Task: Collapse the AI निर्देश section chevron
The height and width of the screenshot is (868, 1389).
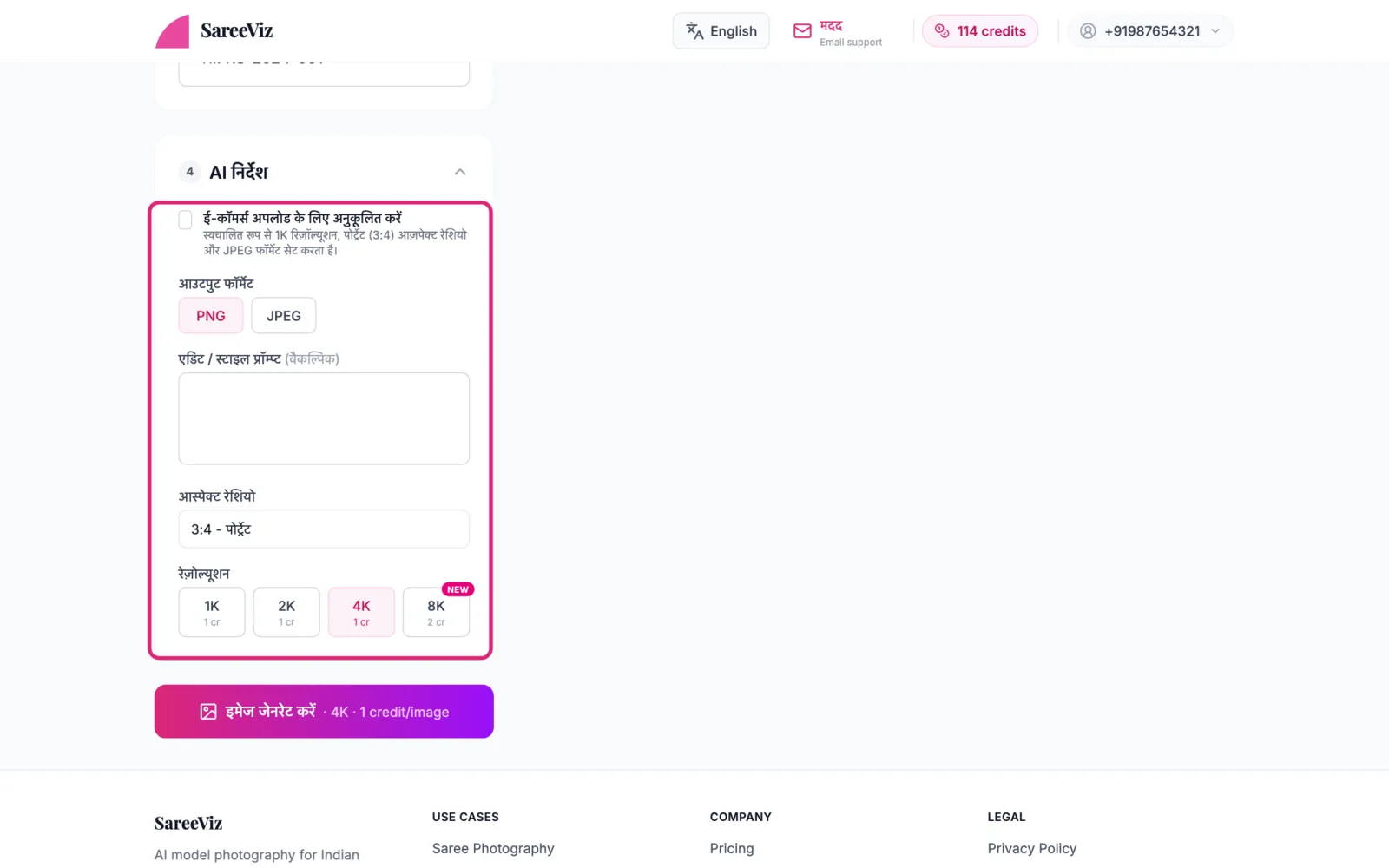Action: pos(460,172)
